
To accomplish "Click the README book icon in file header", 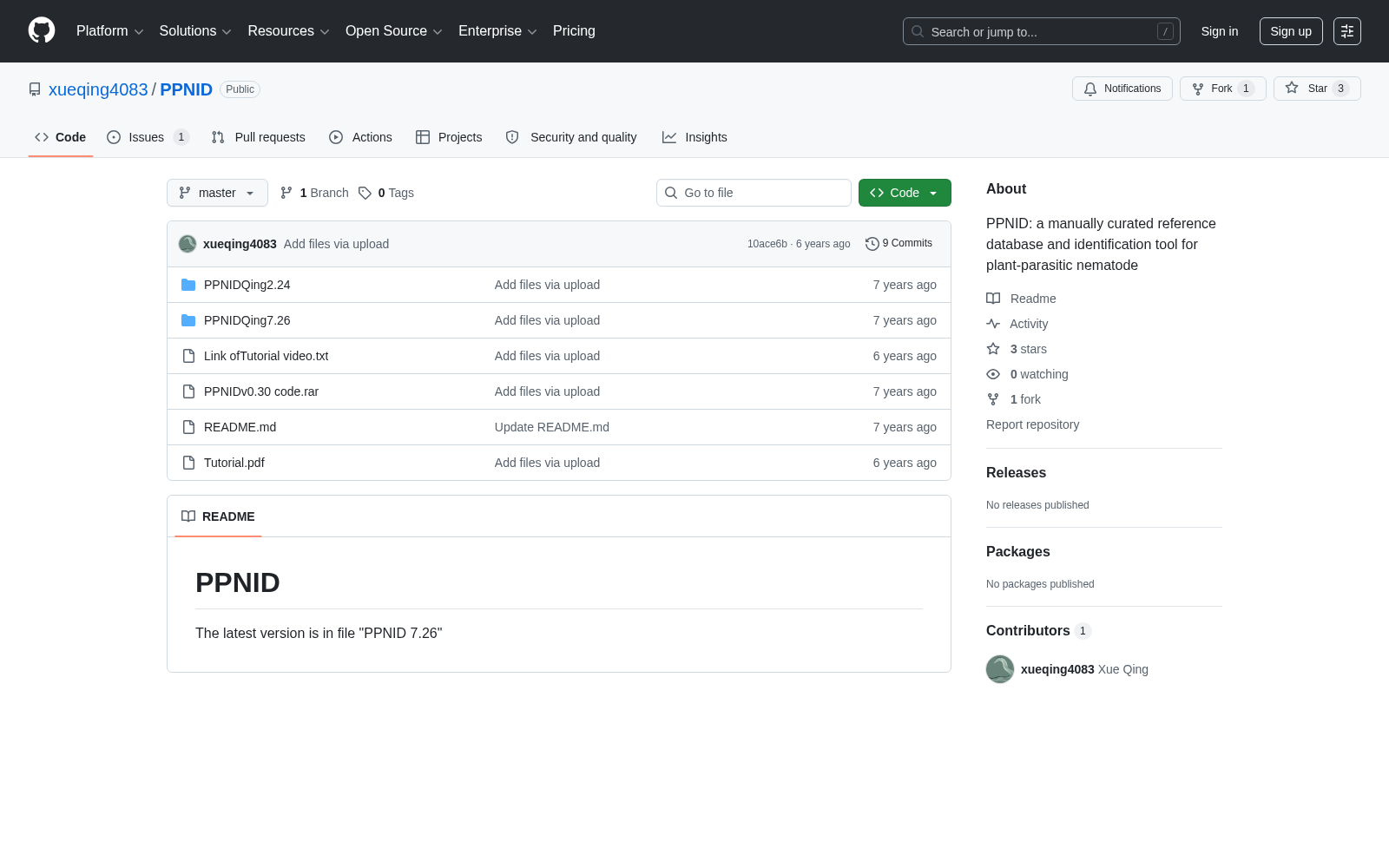I will coord(188,516).
